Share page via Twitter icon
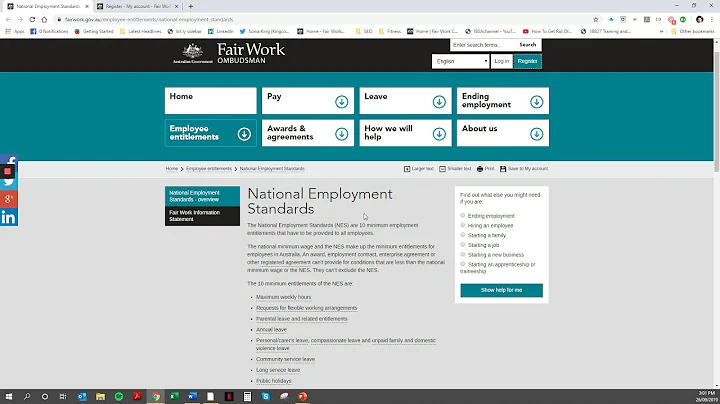The height and width of the screenshot is (404, 720). tap(9, 183)
